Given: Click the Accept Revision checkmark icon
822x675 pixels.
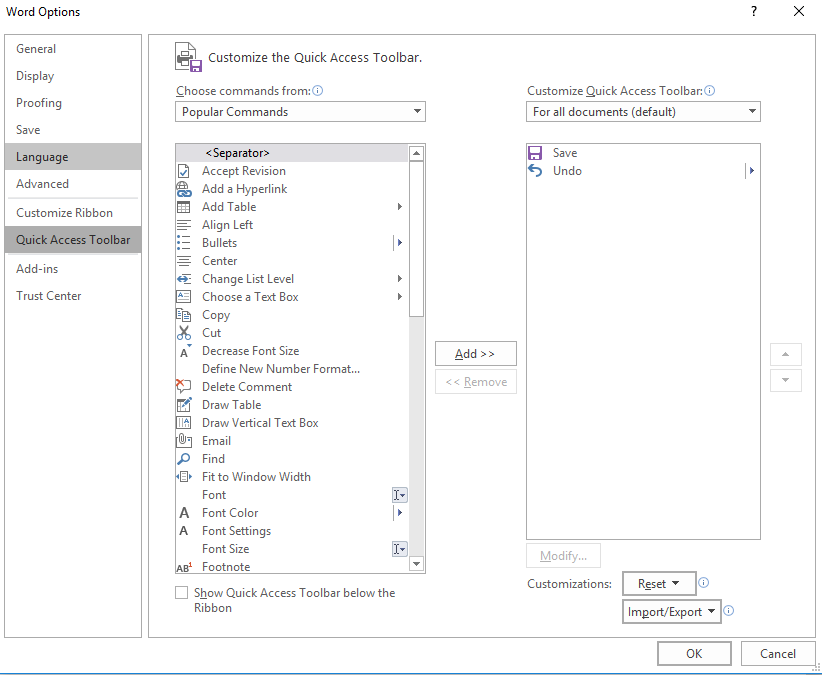Looking at the screenshot, I should [x=183, y=171].
